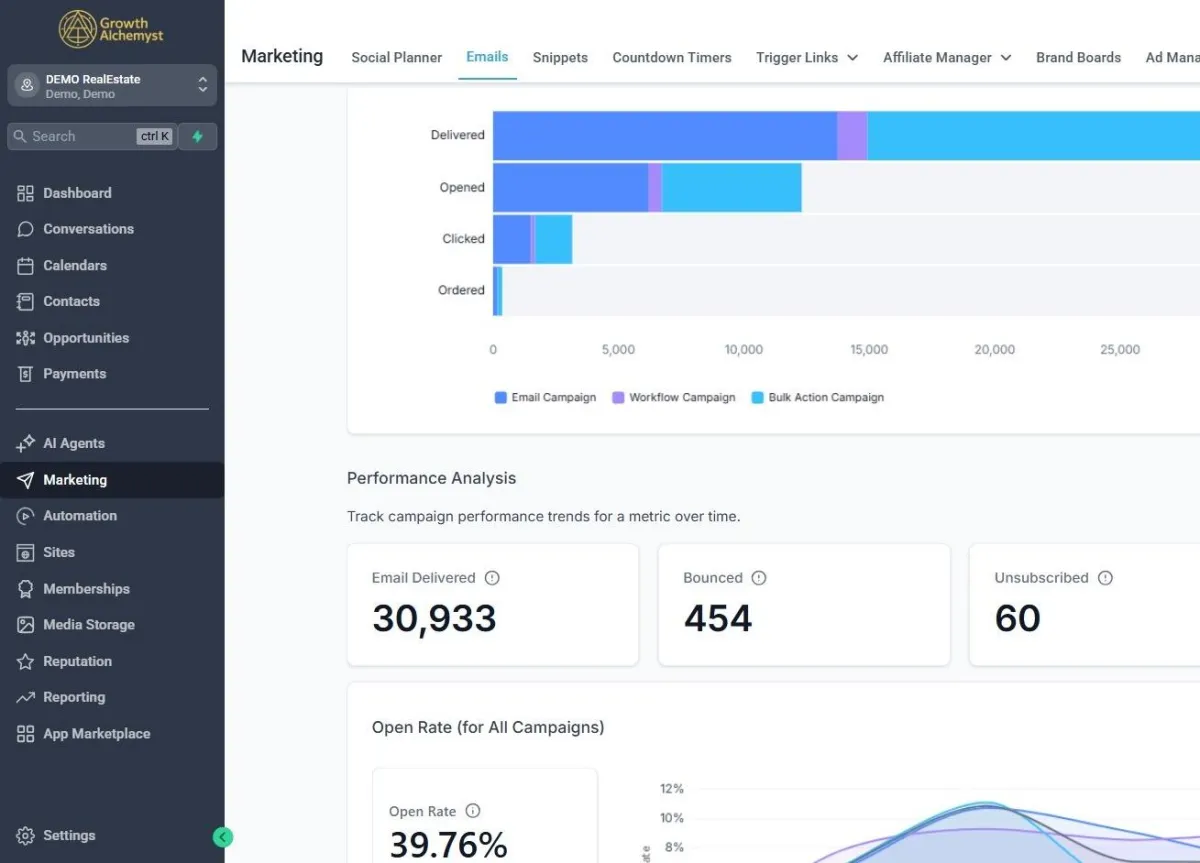Click the Reputation star icon
The height and width of the screenshot is (863, 1200).
[26, 661]
